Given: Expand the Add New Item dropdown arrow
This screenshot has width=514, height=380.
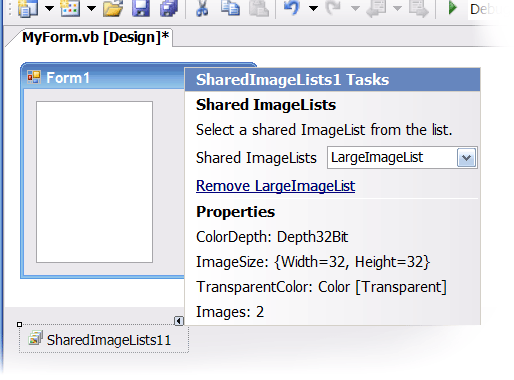Looking at the screenshot, I should pos(91,8).
